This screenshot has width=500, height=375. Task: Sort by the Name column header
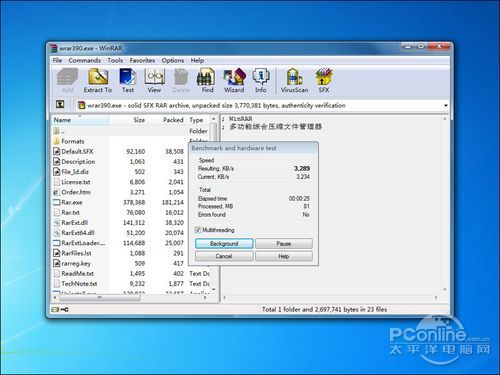pos(80,120)
